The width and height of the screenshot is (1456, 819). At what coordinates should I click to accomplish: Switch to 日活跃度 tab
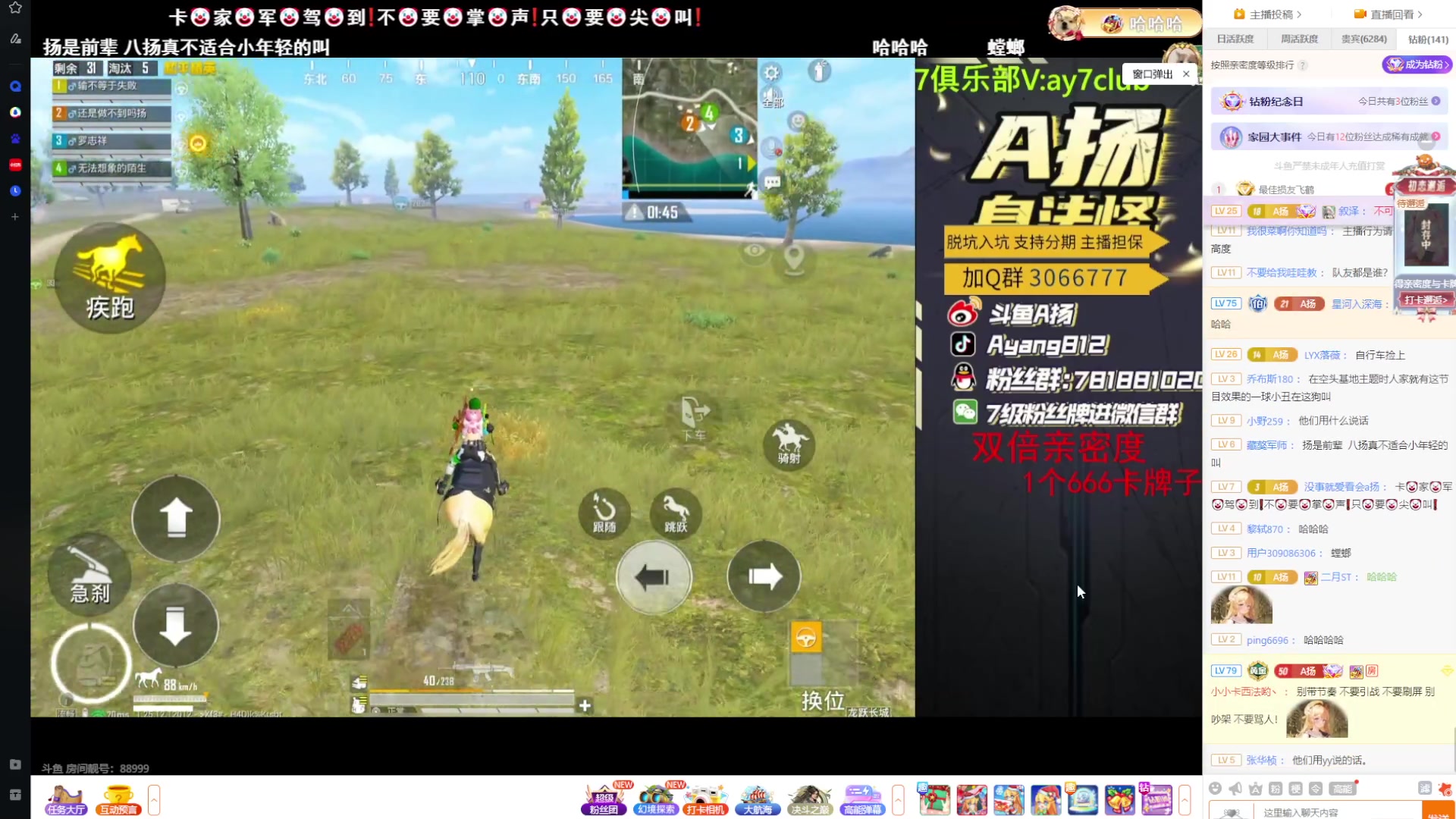(x=1235, y=39)
